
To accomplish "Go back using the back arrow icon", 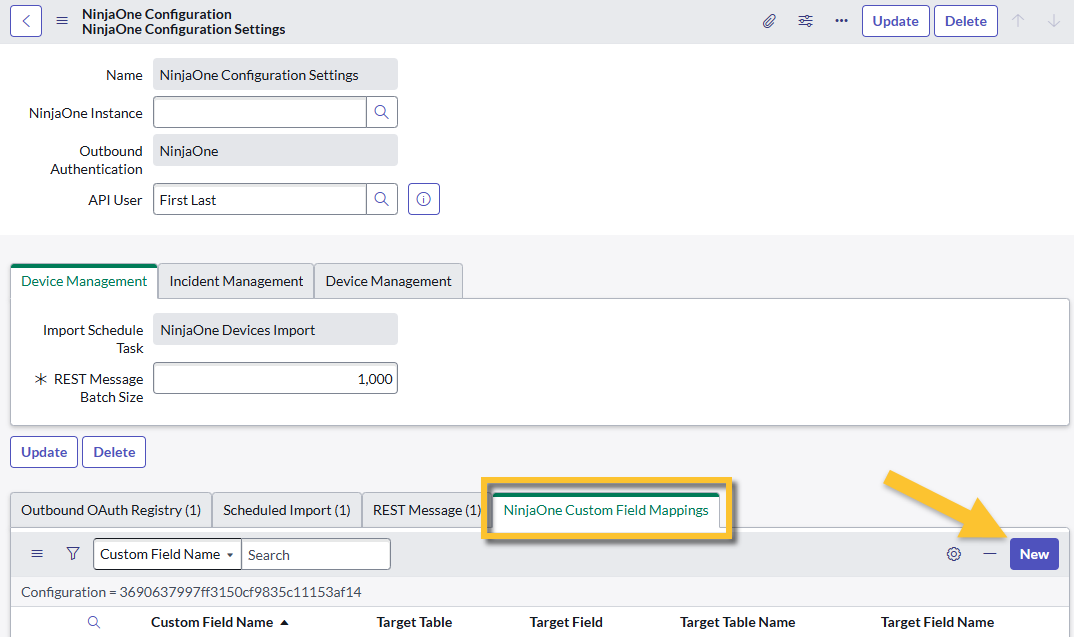I will pos(25,20).
